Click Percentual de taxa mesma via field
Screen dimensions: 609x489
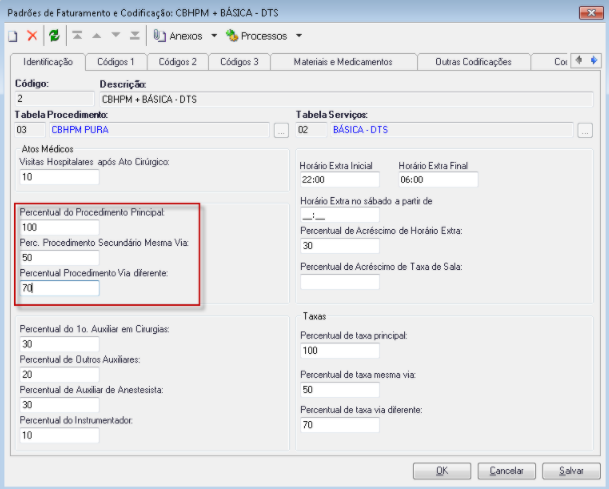[x=340, y=390]
